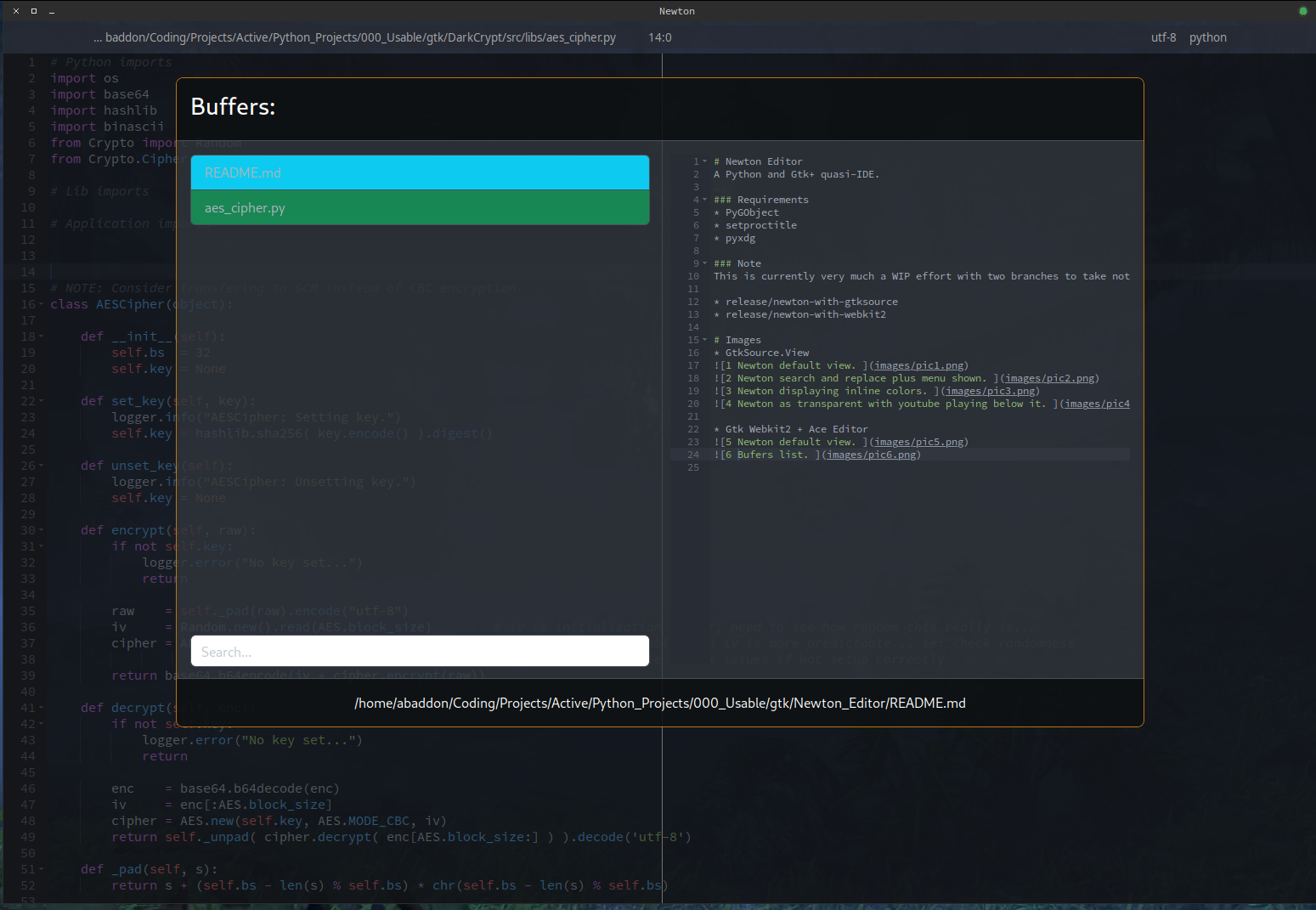The height and width of the screenshot is (910, 1316).
Task: Click '* setproctitle' line in preview
Action: (755, 225)
